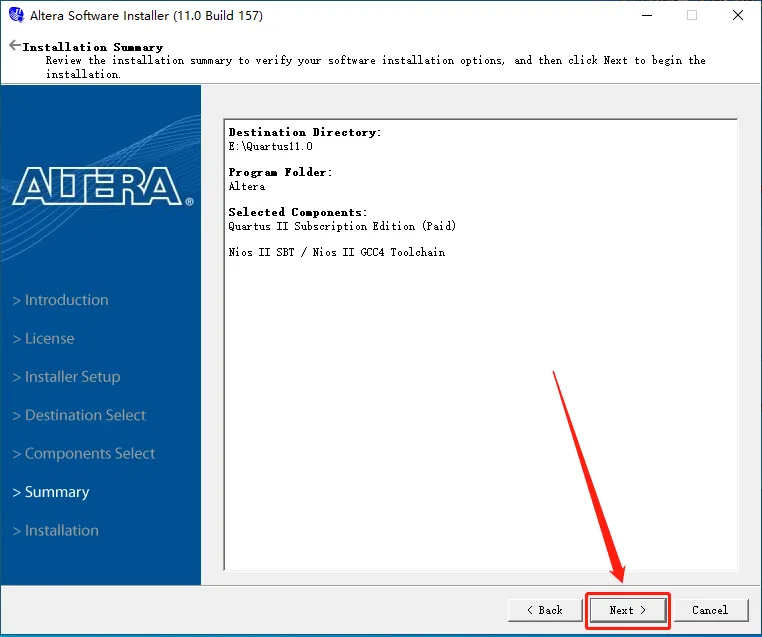Click the 'Selected Components:' heading
Screen dimensions: 762x637
pyautogui.click(x=298, y=212)
